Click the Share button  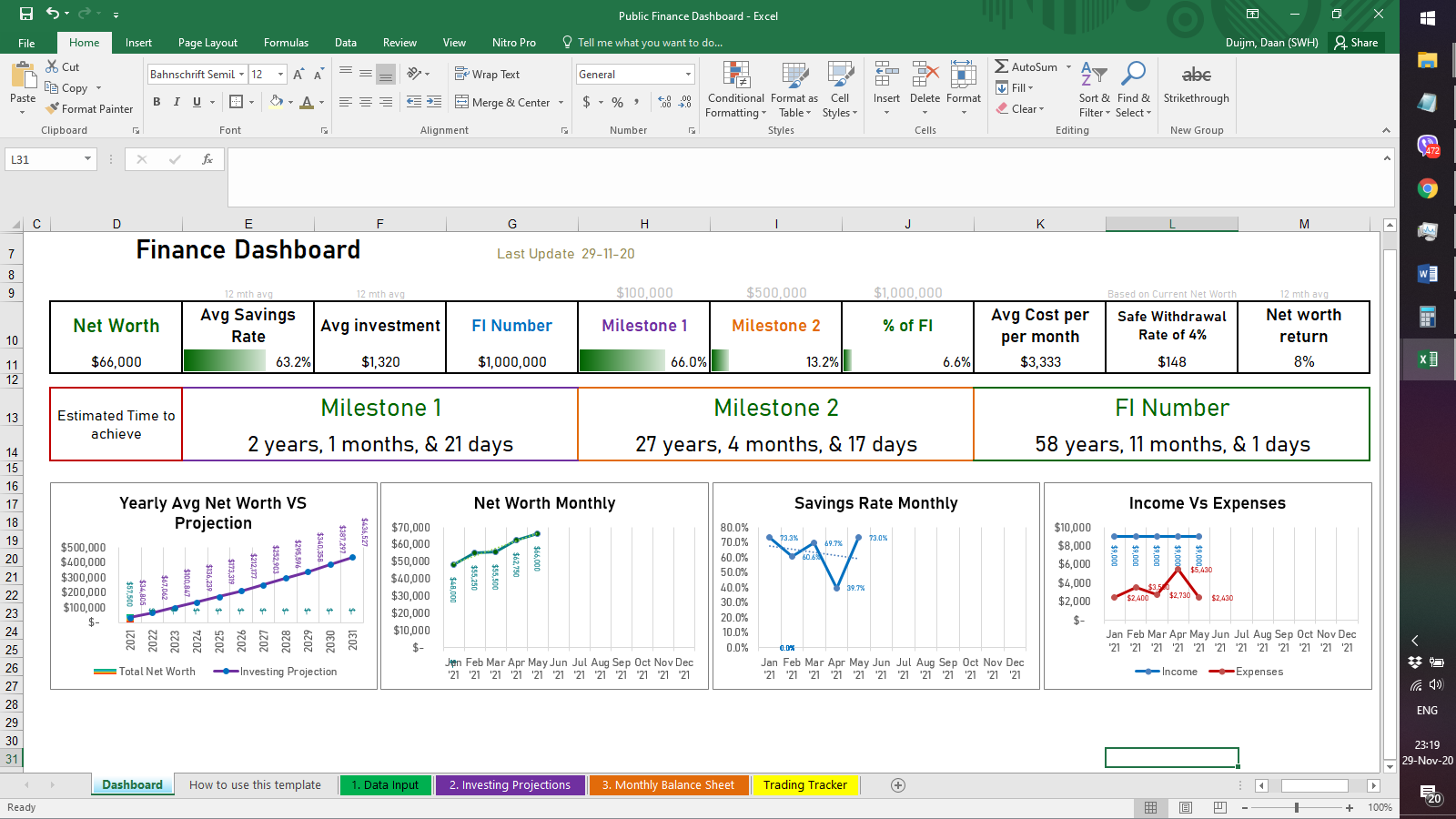coord(1356,43)
